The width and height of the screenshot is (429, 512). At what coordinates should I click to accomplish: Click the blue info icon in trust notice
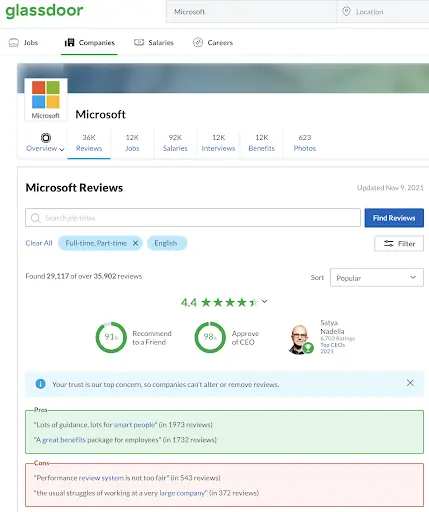40,384
